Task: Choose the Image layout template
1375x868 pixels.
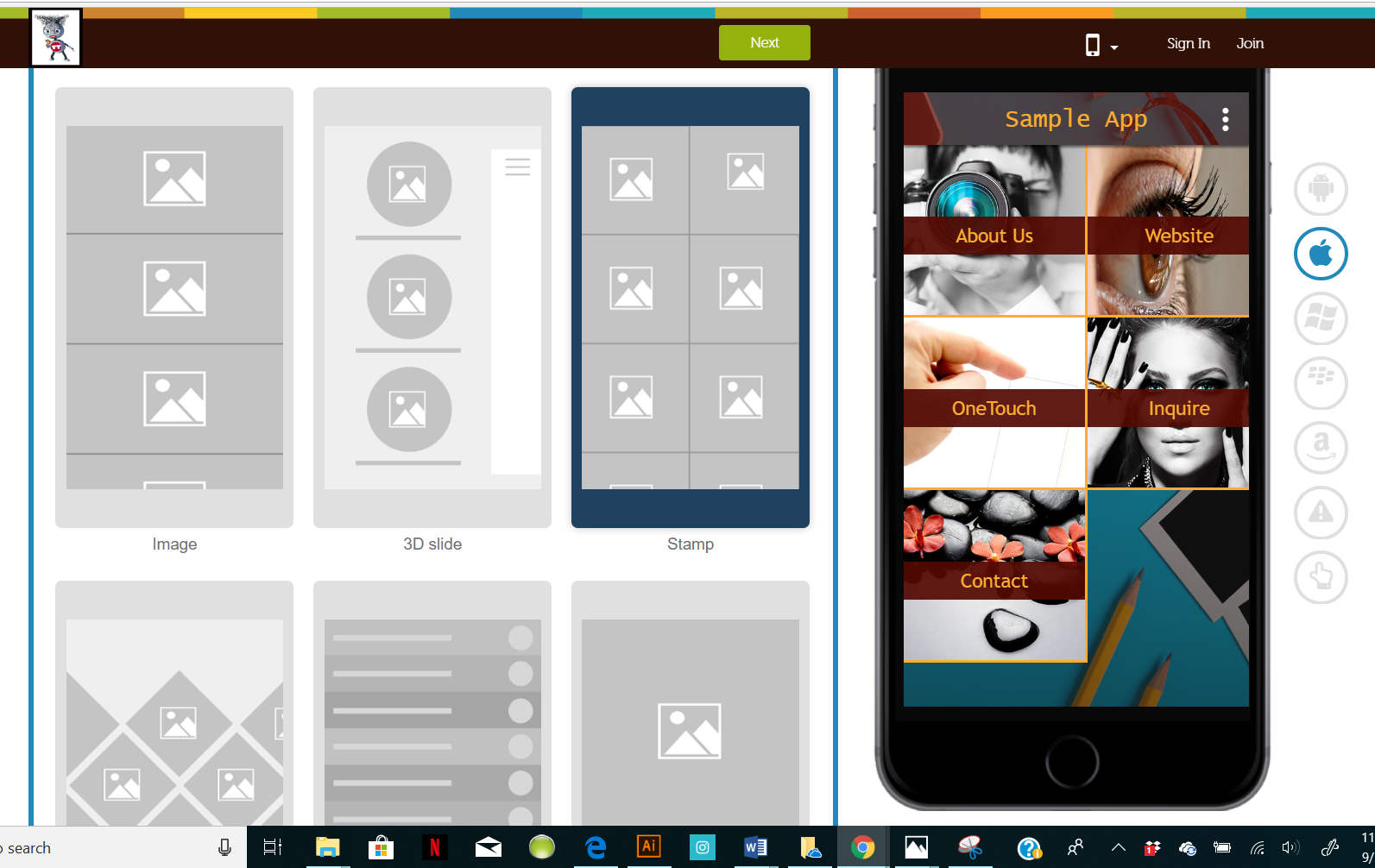Action: 174,307
